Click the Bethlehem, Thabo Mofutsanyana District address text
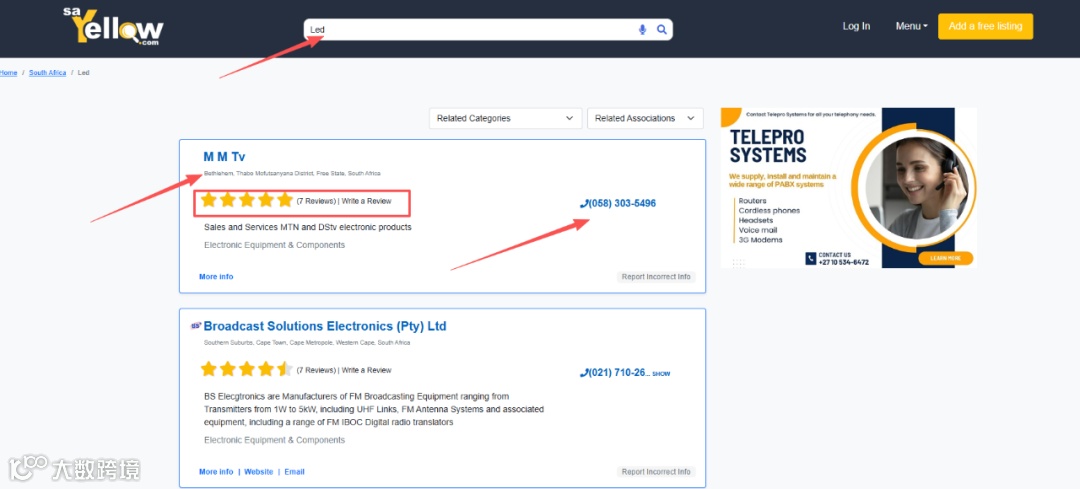1080x489 pixels. [292, 174]
